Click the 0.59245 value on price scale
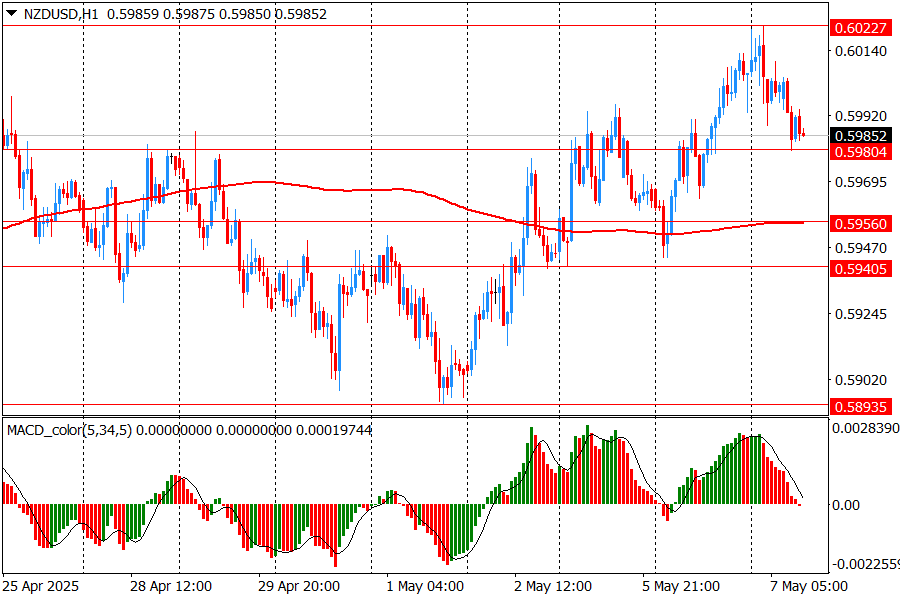The height and width of the screenshot is (600, 900). tap(858, 314)
